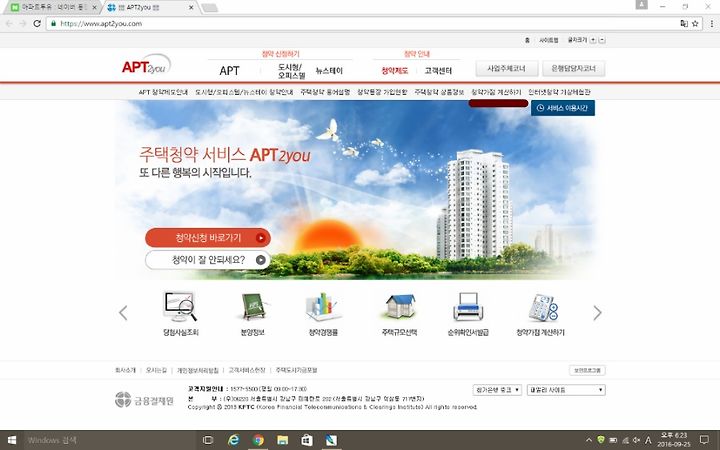
Task: Open the 순위확인서발급 printer icon
Action: (x=468, y=307)
